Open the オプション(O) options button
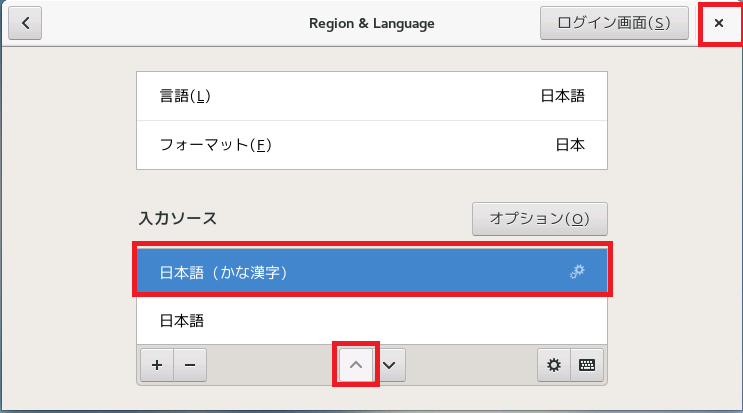Viewport: 743px width, 413px height. click(539, 218)
